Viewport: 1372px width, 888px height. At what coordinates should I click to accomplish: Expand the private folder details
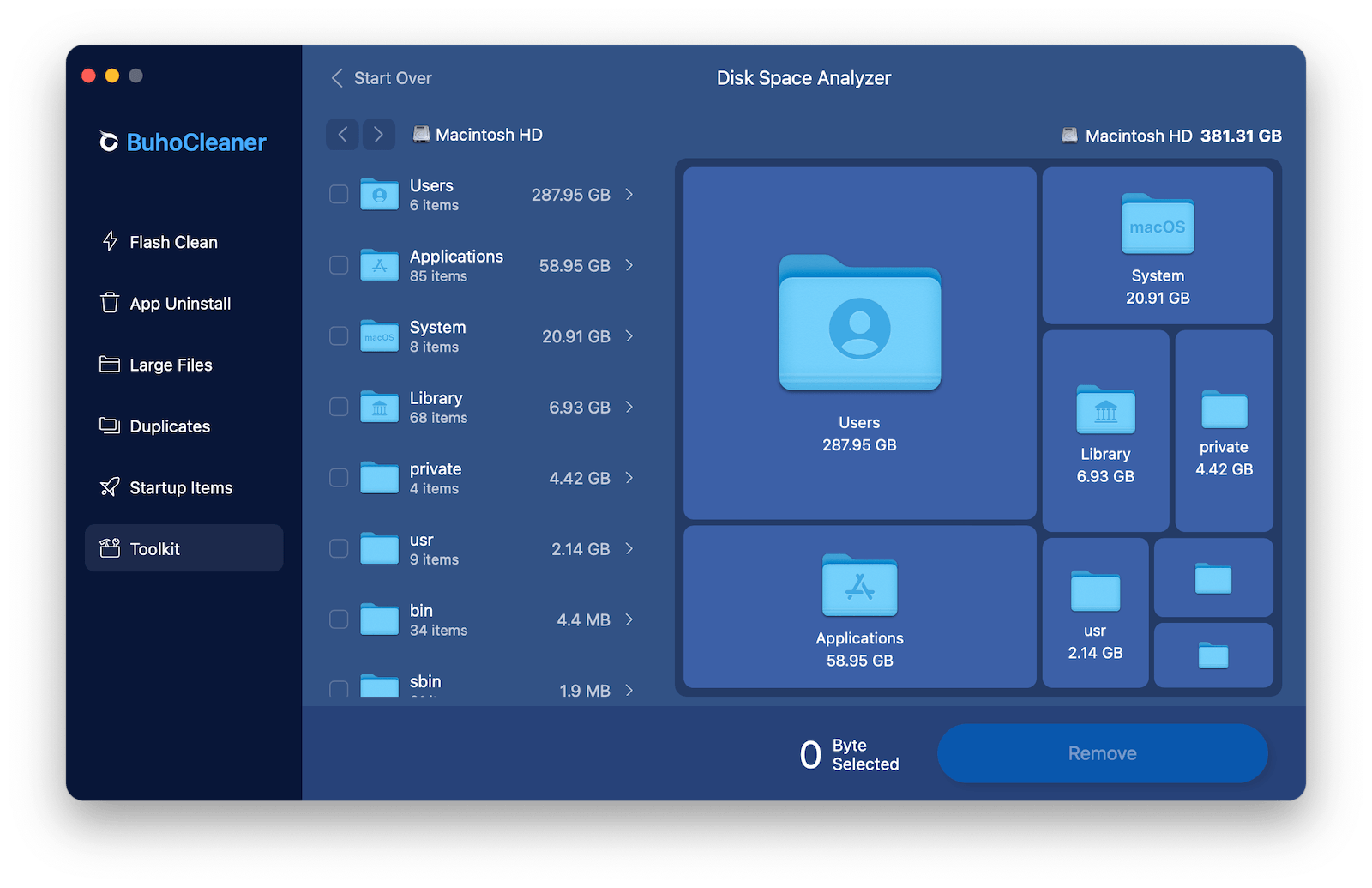tap(629, 478)
